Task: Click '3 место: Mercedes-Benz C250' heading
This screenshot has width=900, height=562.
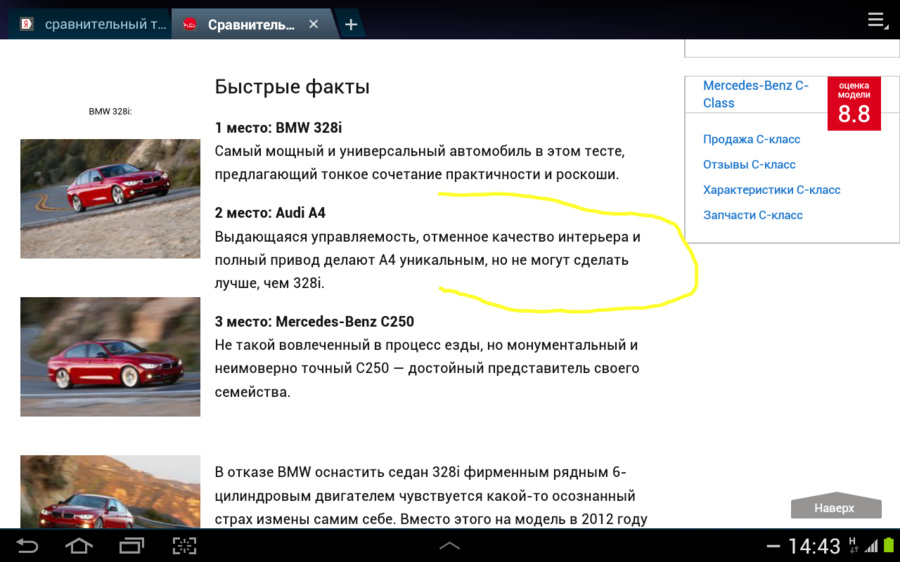Action: pyautogui.click(x=314, y=321)
